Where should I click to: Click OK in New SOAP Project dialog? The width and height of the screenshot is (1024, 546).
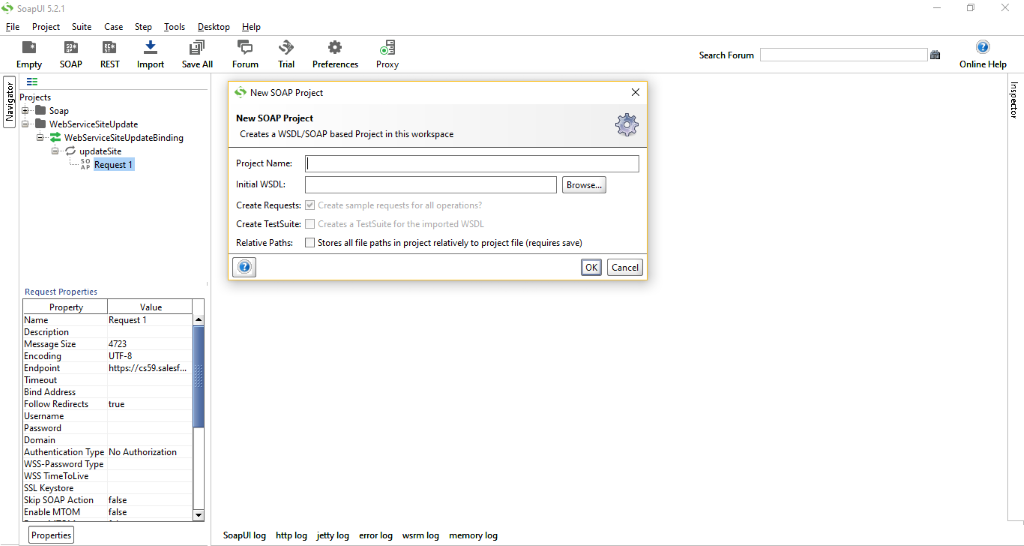[x=591, y=267]
